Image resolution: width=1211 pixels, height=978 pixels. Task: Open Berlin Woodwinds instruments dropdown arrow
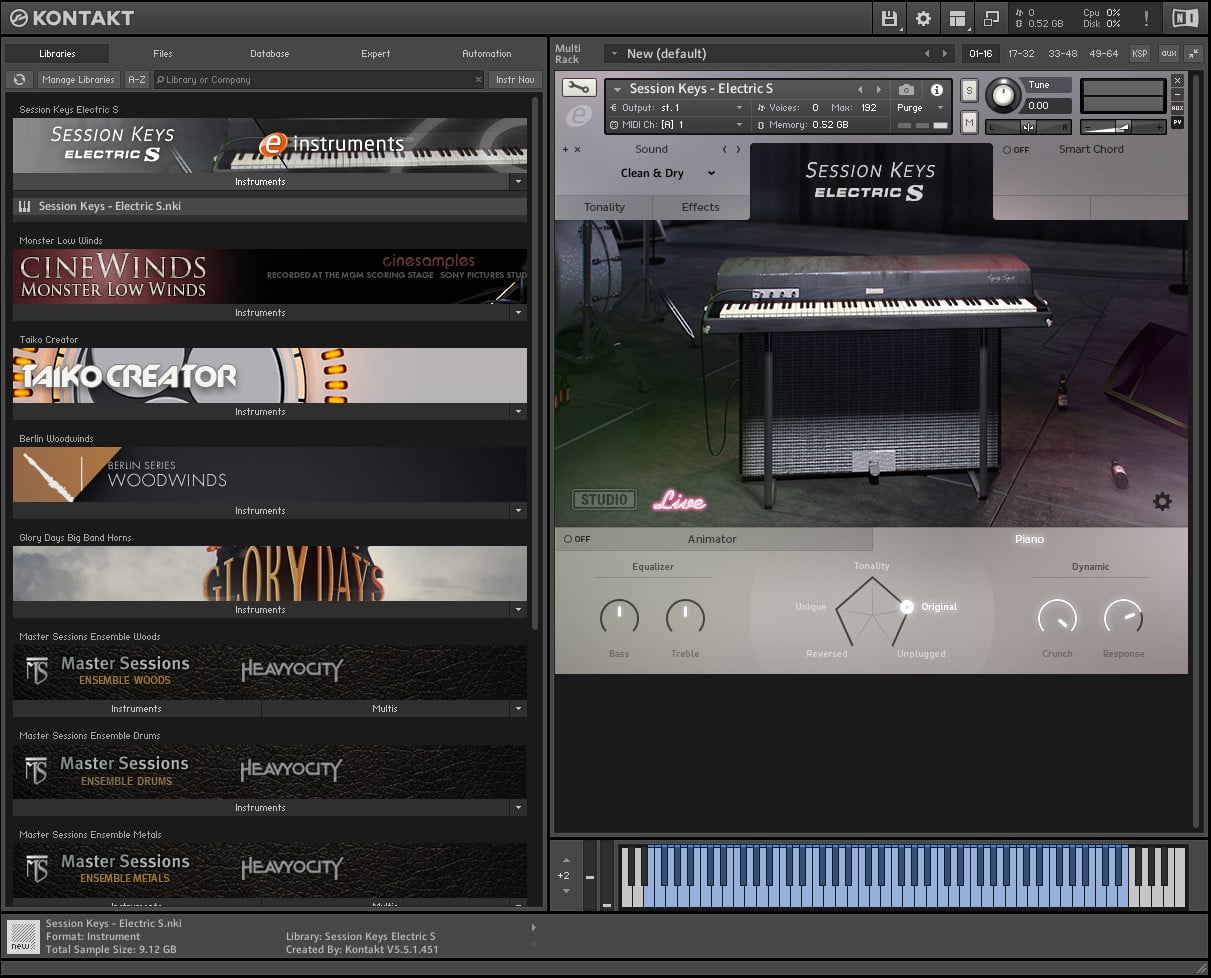tap(517, 511)
